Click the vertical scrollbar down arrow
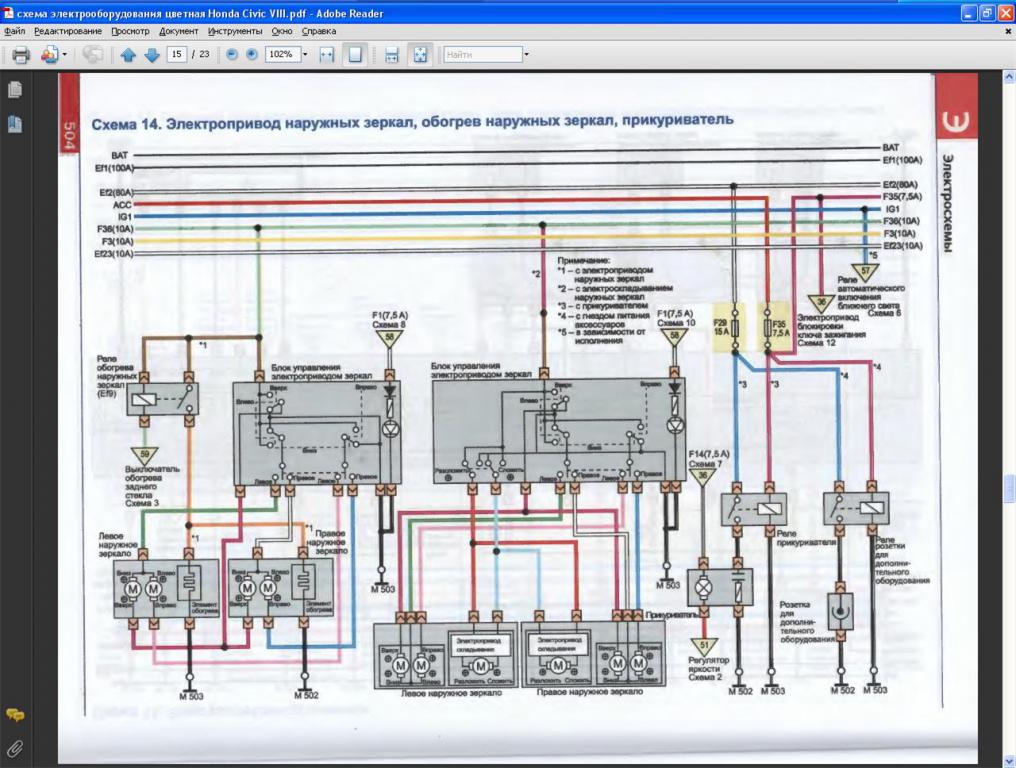1016x768 pixels. [1009, 760]
